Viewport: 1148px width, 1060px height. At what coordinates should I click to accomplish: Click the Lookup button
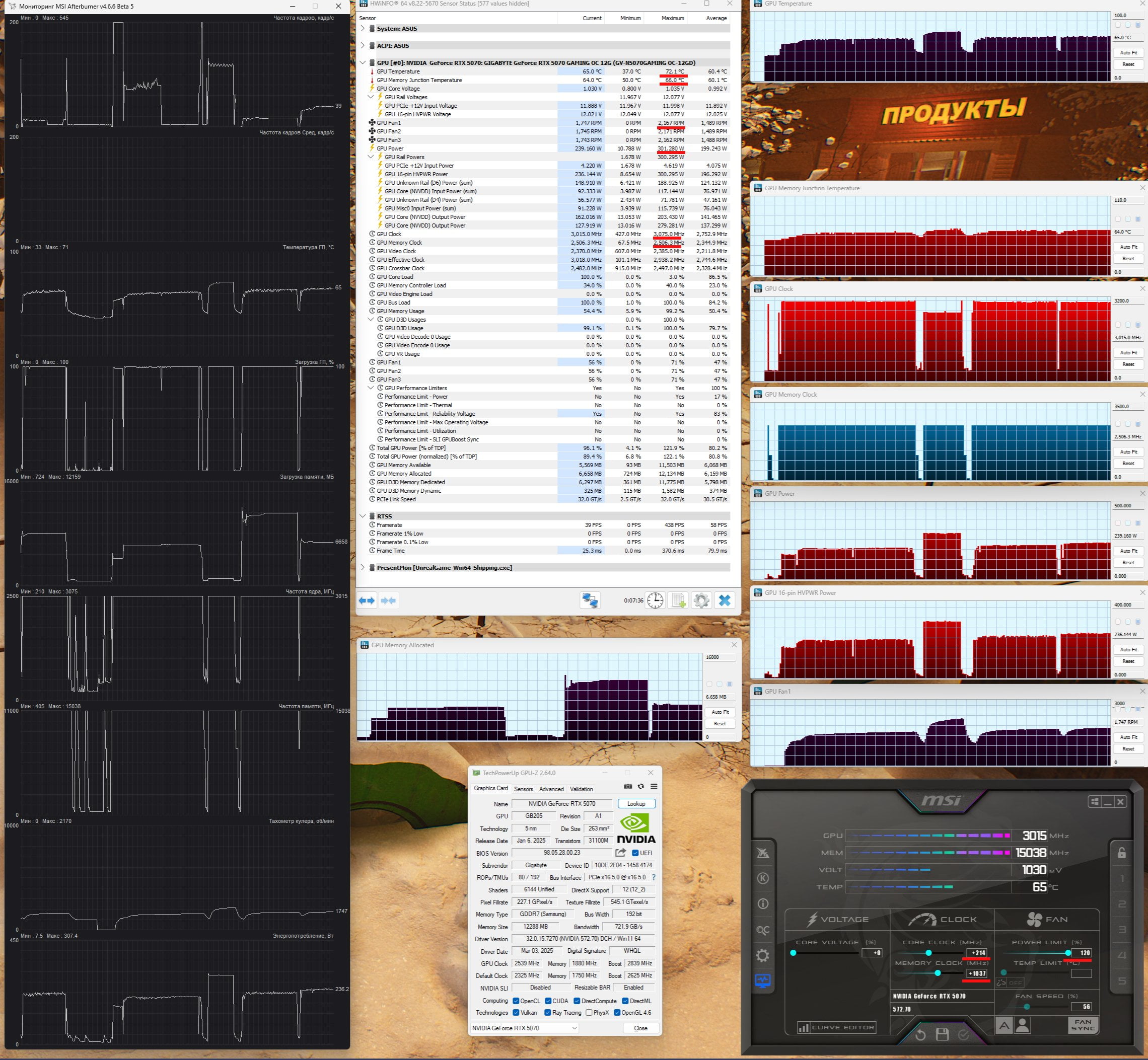[x=636, y=804]
